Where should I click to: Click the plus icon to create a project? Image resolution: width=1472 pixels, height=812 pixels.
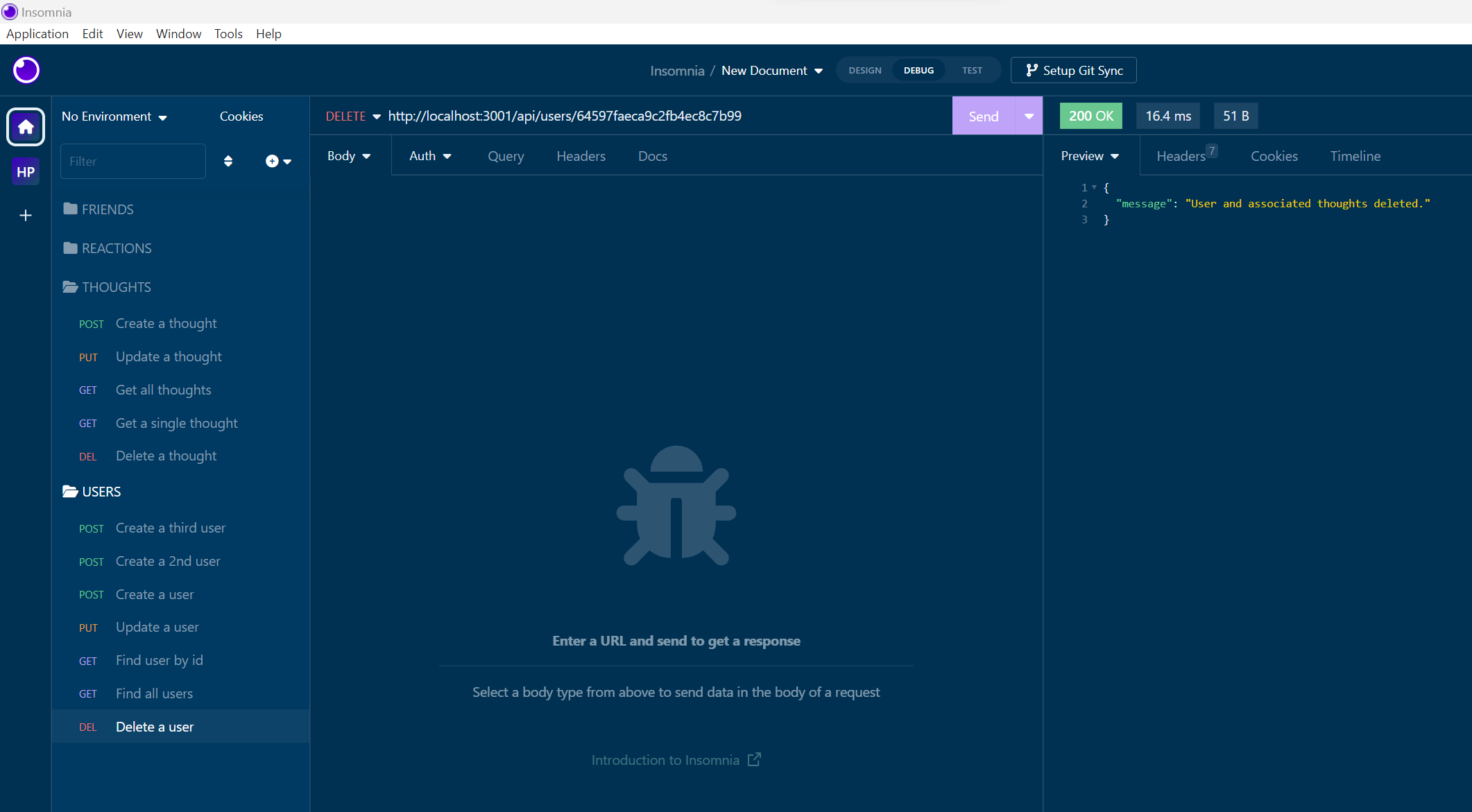tap(25, 216)
